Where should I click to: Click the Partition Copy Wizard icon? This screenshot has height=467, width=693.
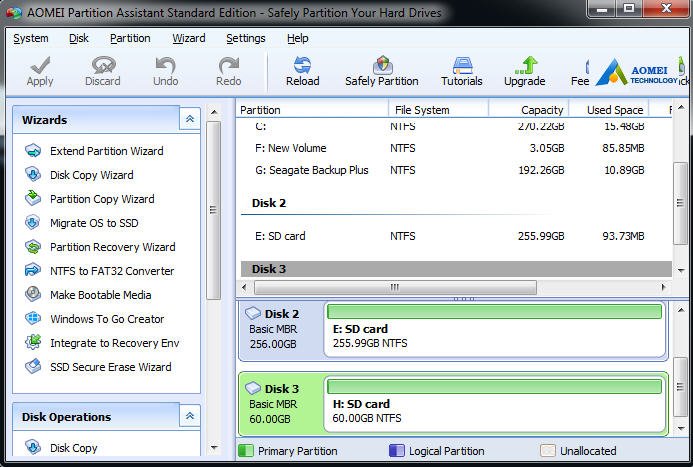coord(33,198)
